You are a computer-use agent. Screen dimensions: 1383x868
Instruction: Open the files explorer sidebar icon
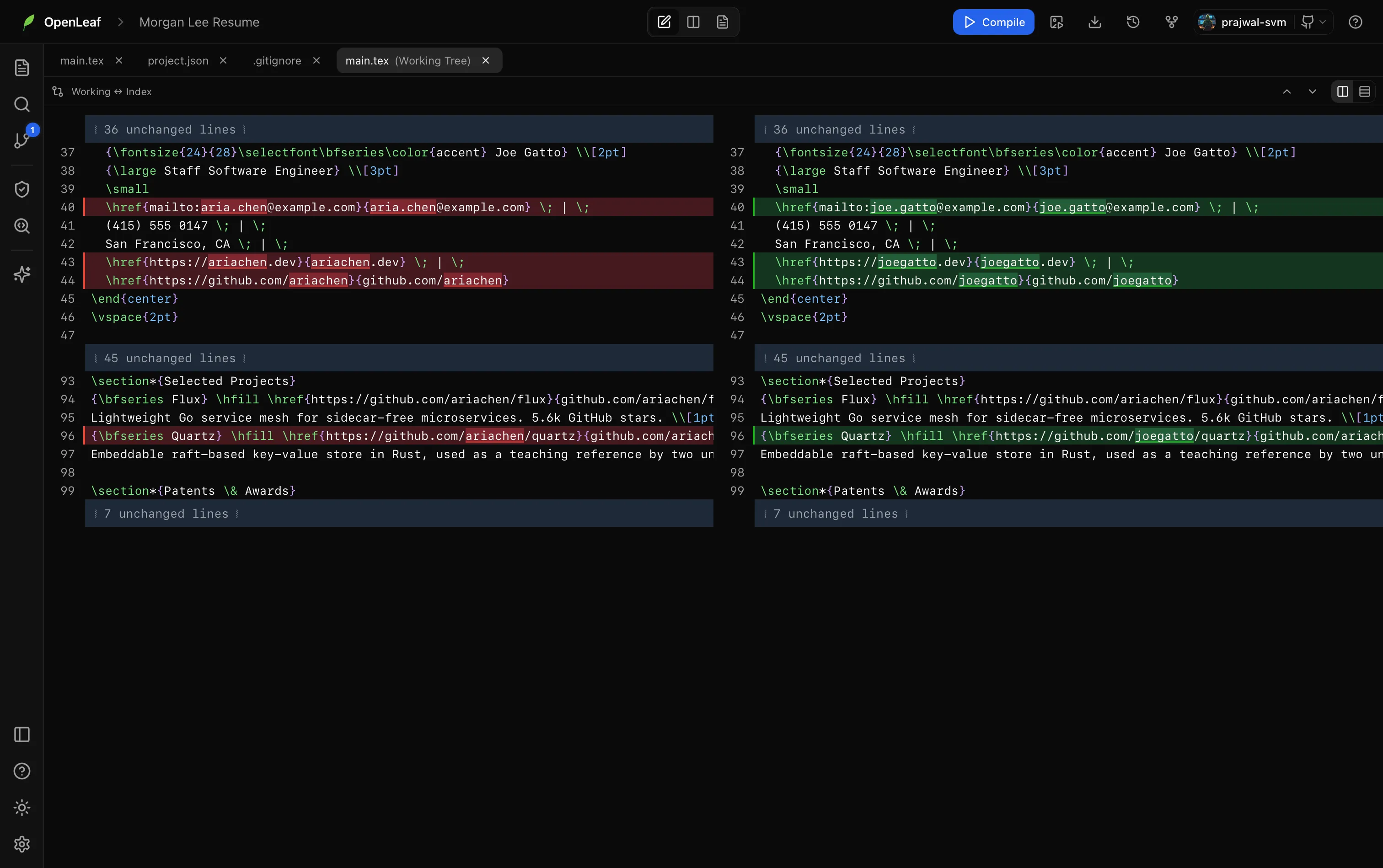tap(22, 68)
